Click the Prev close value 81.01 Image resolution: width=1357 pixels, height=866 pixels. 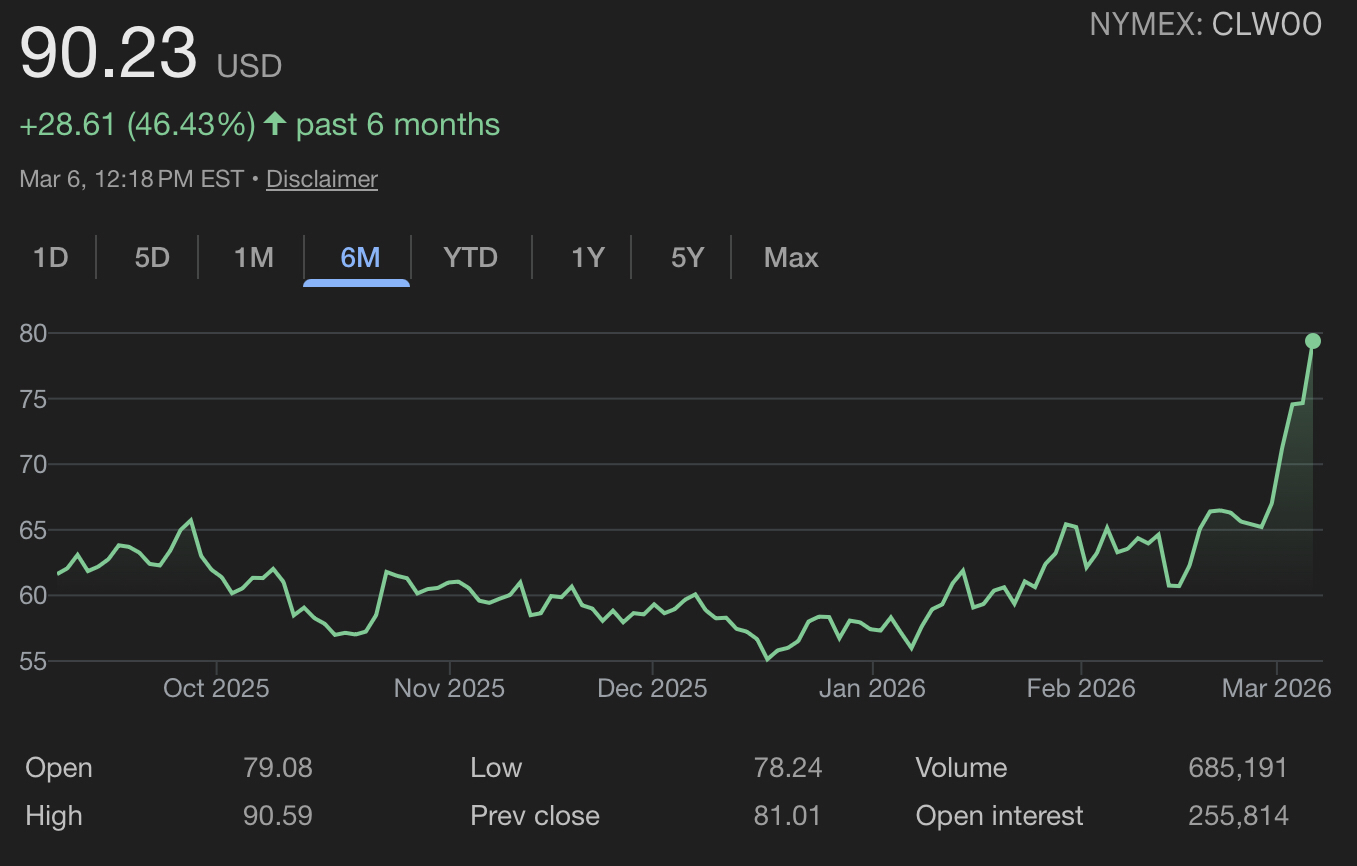tap(788, 816)
